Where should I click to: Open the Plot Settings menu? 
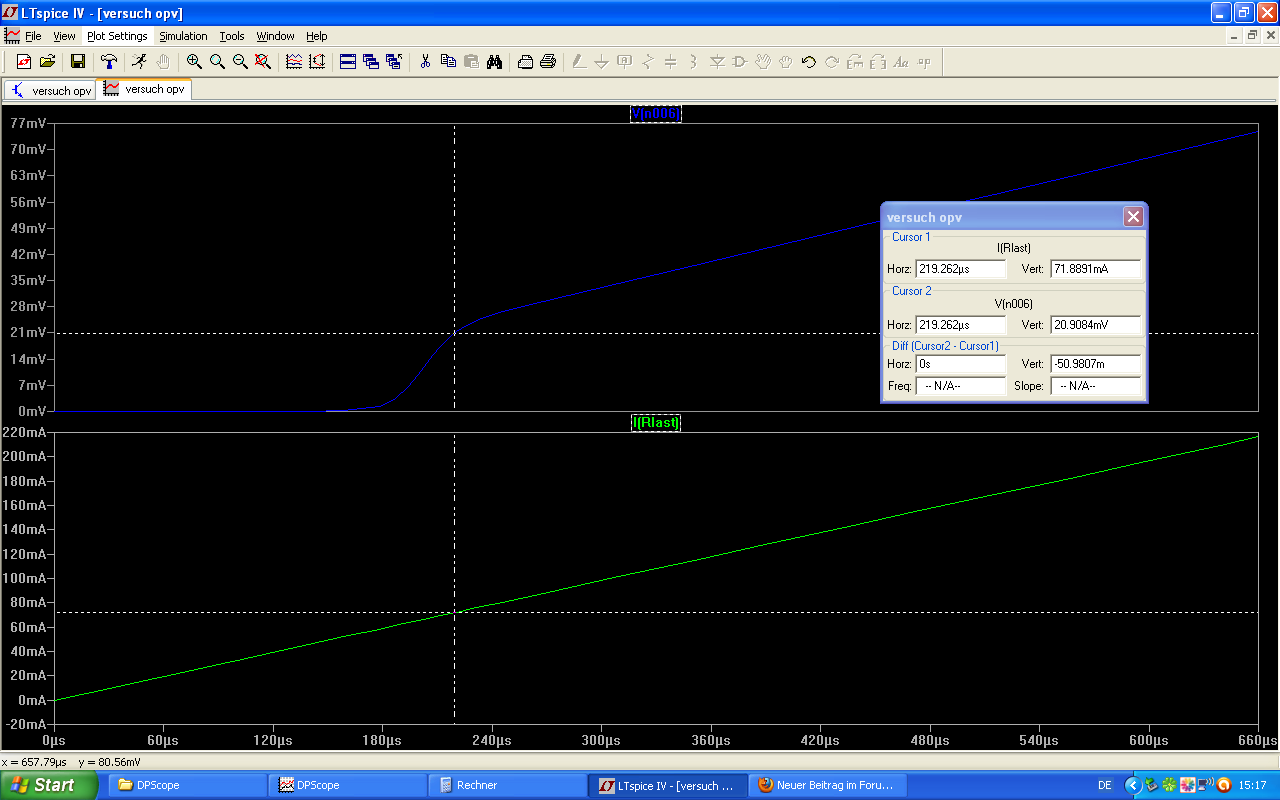[x=117, y=36]
